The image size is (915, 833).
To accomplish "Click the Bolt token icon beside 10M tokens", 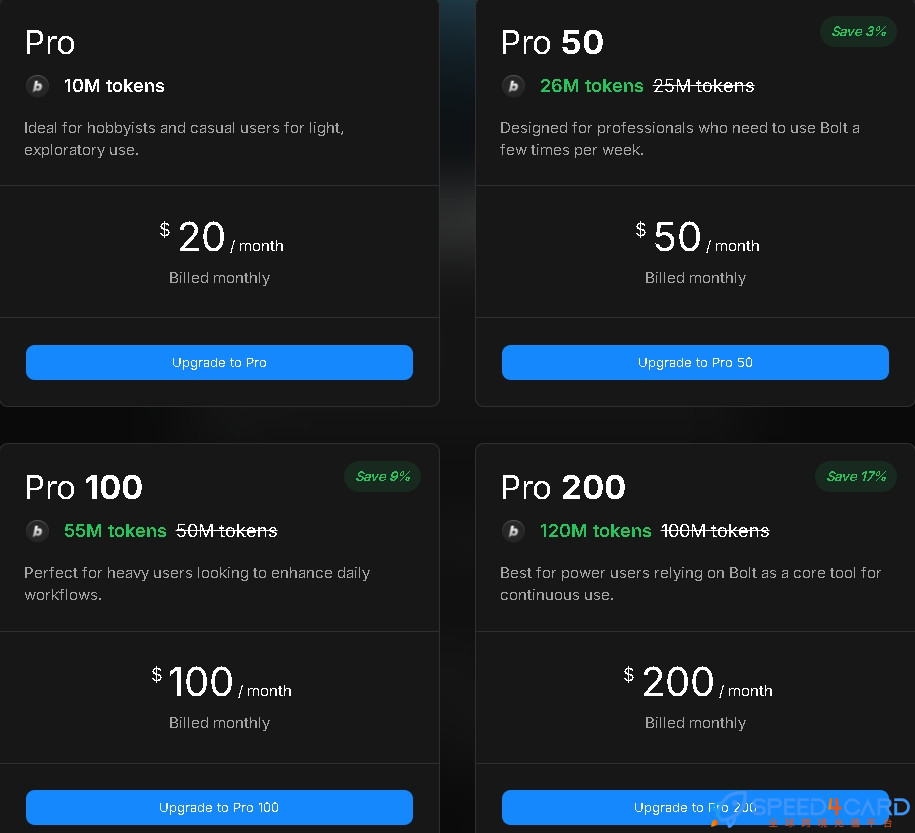I will 37,86.
